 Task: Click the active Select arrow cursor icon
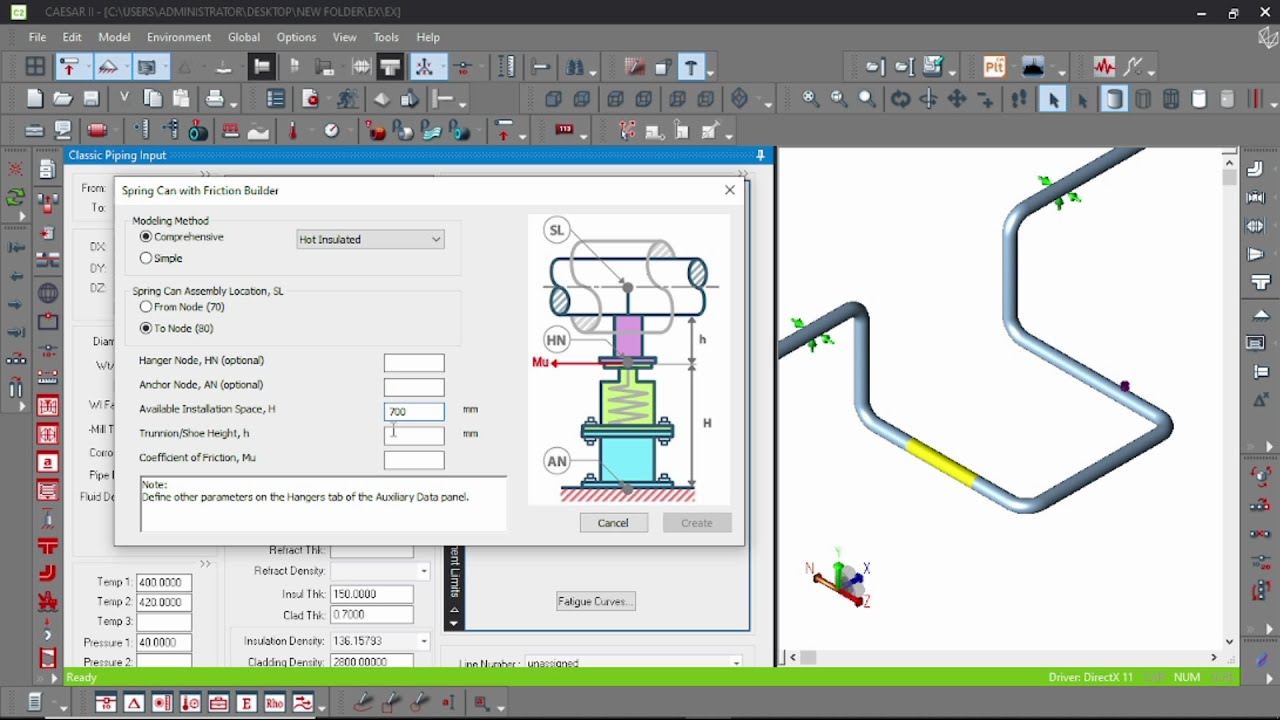pyautogui.click(x=1052, y=99)
